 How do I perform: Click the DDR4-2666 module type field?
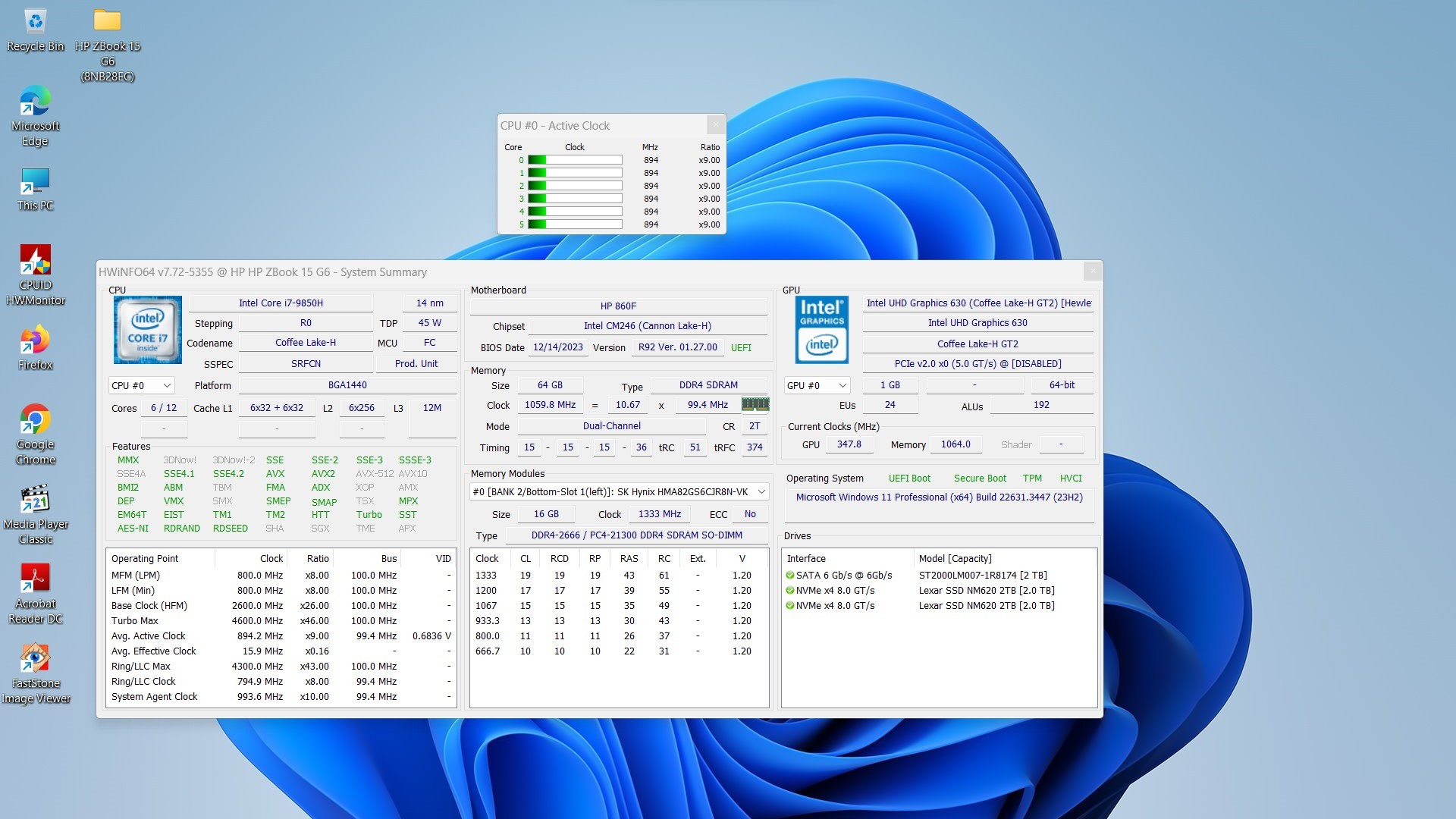tap(636, 535)
